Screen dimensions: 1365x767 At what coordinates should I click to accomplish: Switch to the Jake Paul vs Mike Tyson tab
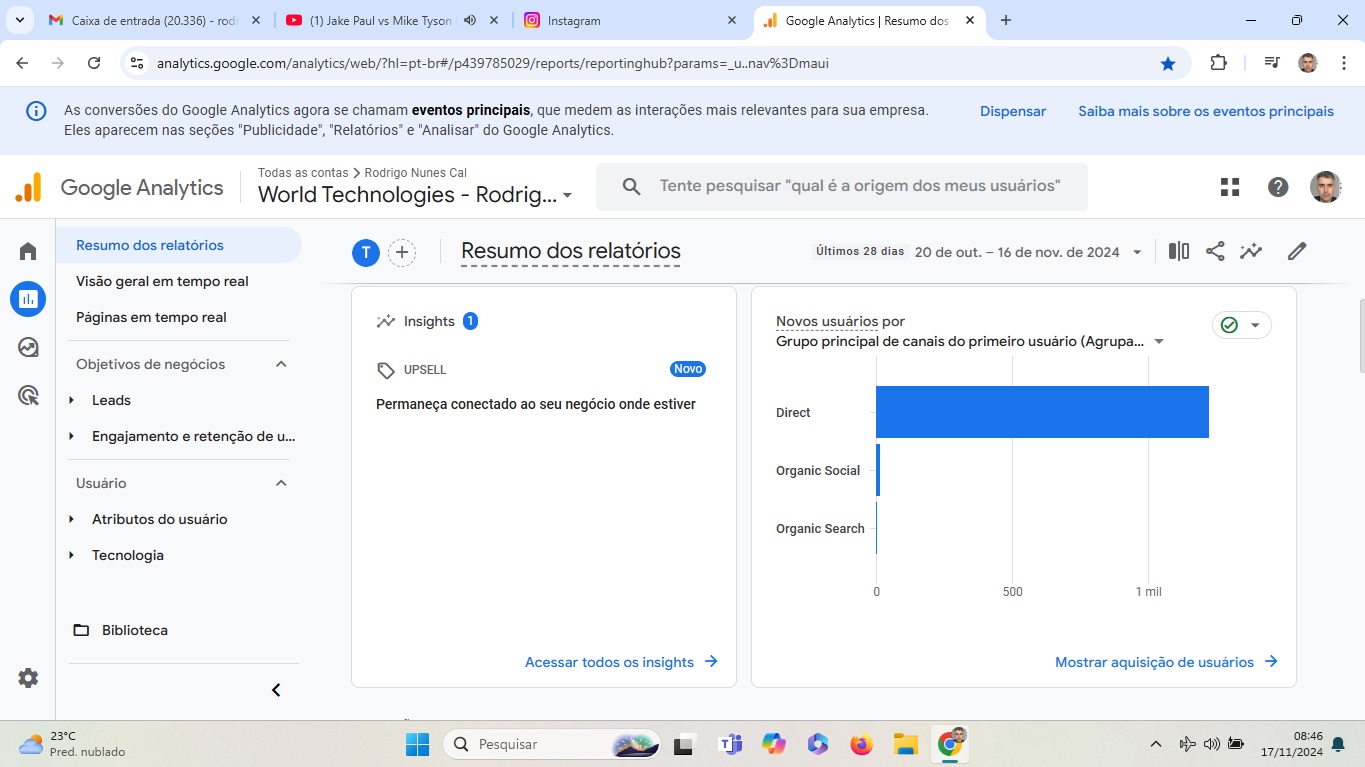(x=391, y=20)
